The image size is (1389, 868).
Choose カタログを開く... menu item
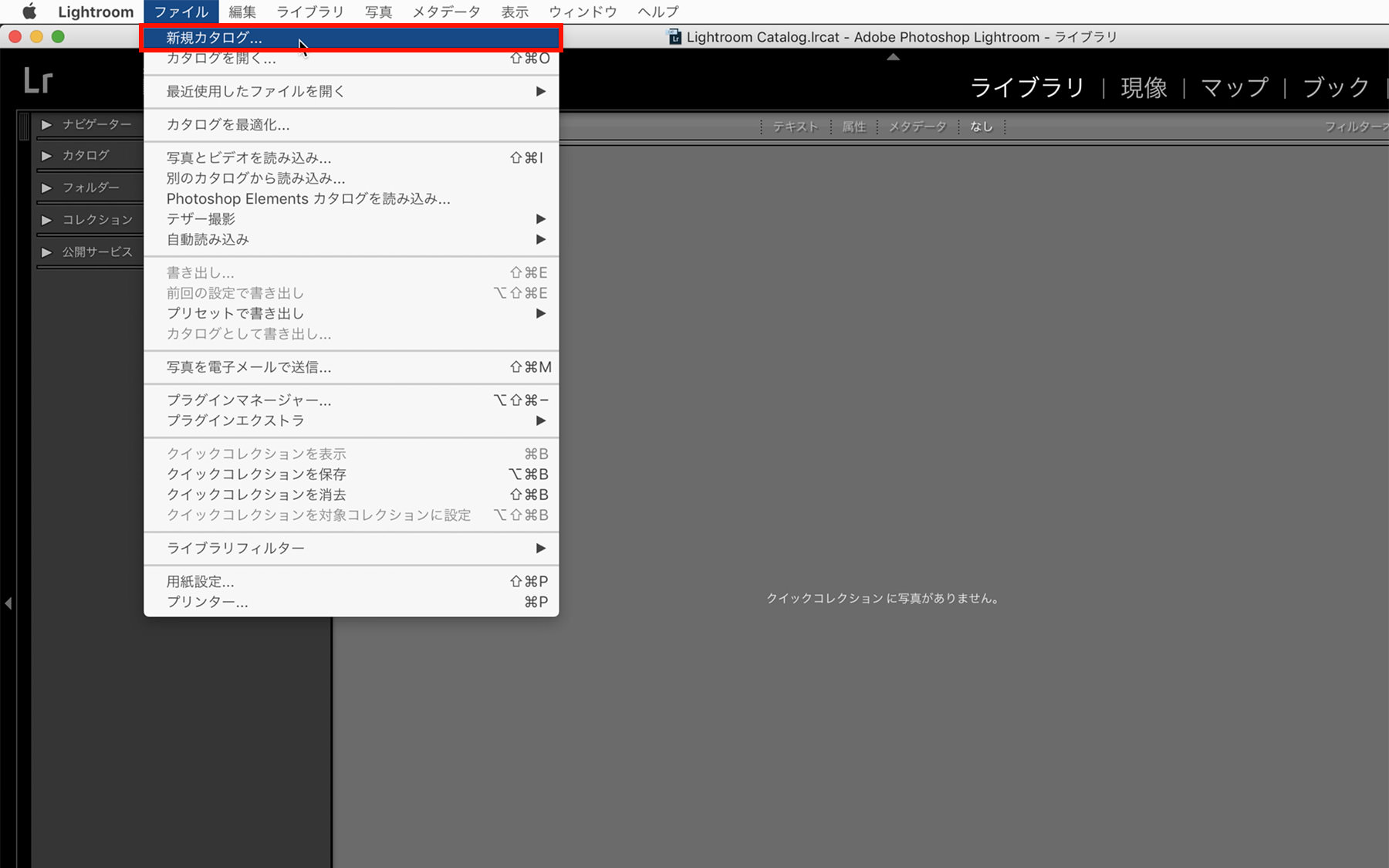click(351, 59)
